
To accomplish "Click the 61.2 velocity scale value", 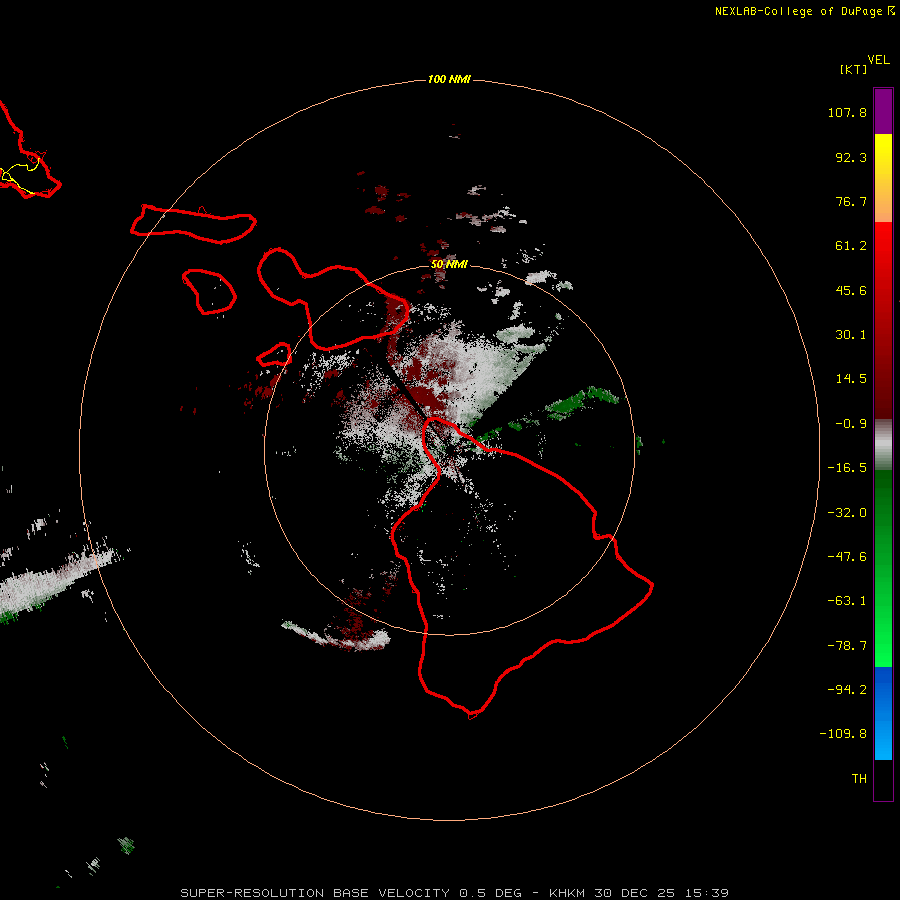I will coord(851,246).
